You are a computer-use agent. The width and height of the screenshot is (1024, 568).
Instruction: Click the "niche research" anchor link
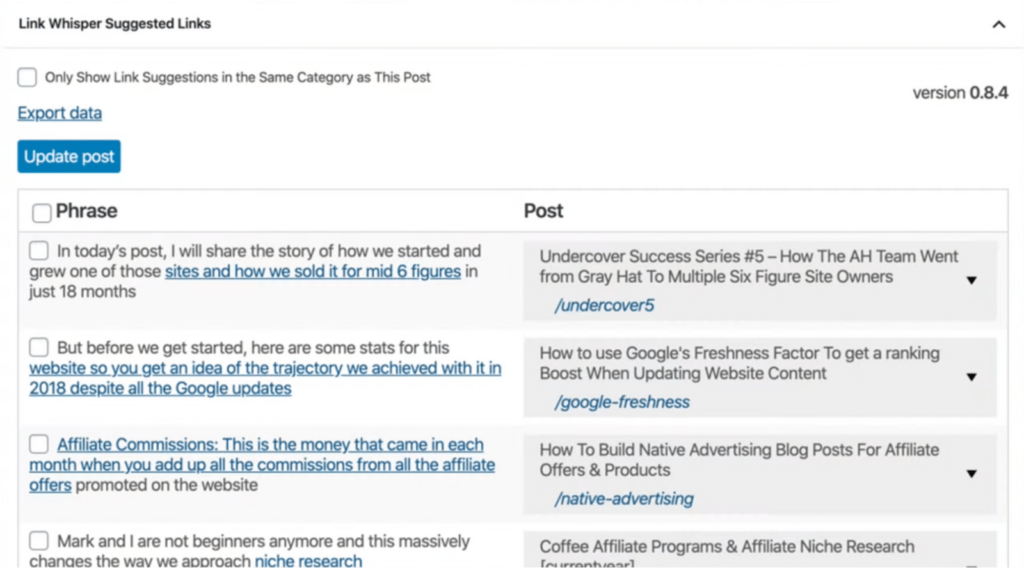point(308,561)
